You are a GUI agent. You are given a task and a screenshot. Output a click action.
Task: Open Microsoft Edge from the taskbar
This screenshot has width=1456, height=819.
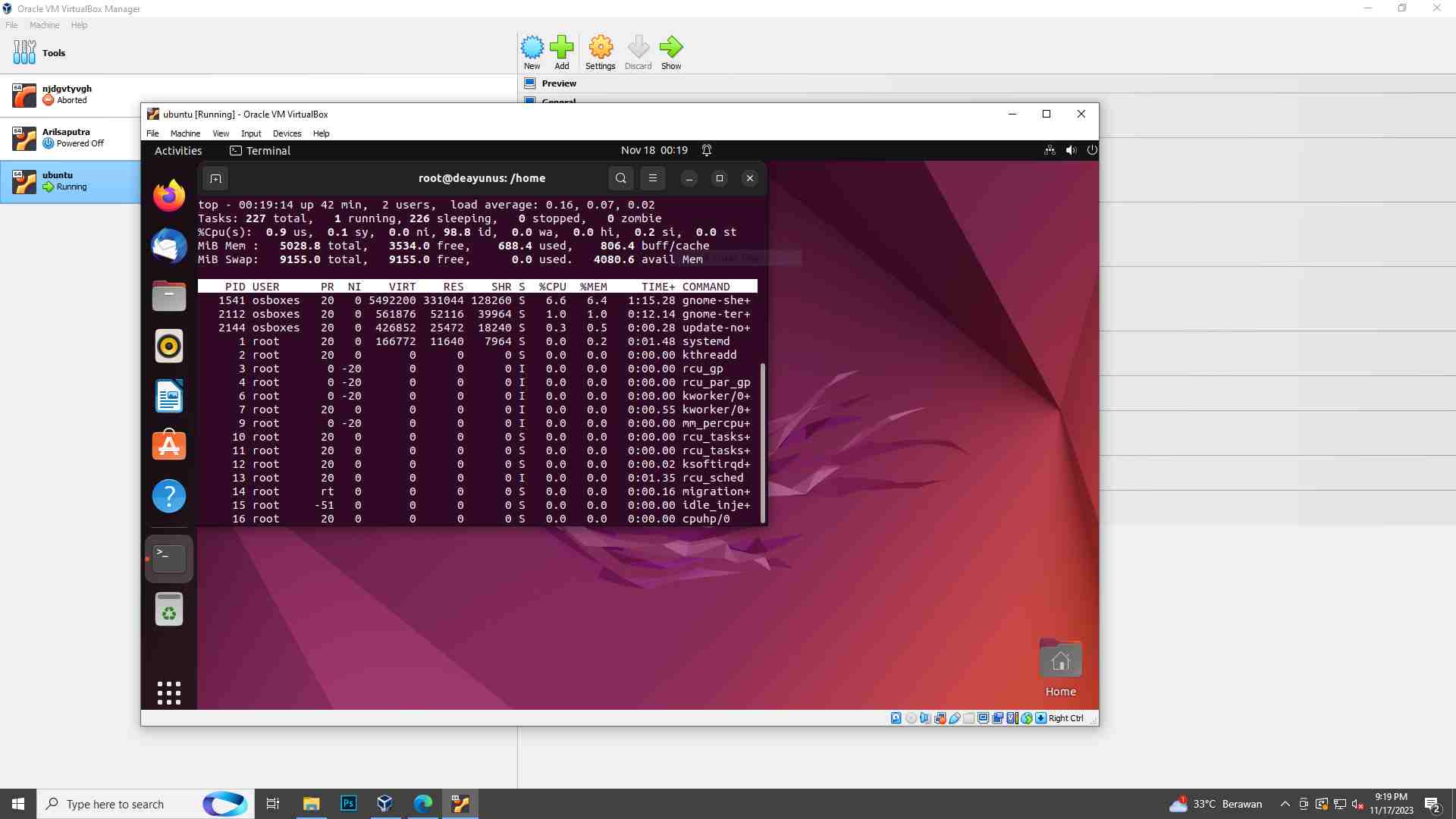pyautogui.click(x=422, y=804)
